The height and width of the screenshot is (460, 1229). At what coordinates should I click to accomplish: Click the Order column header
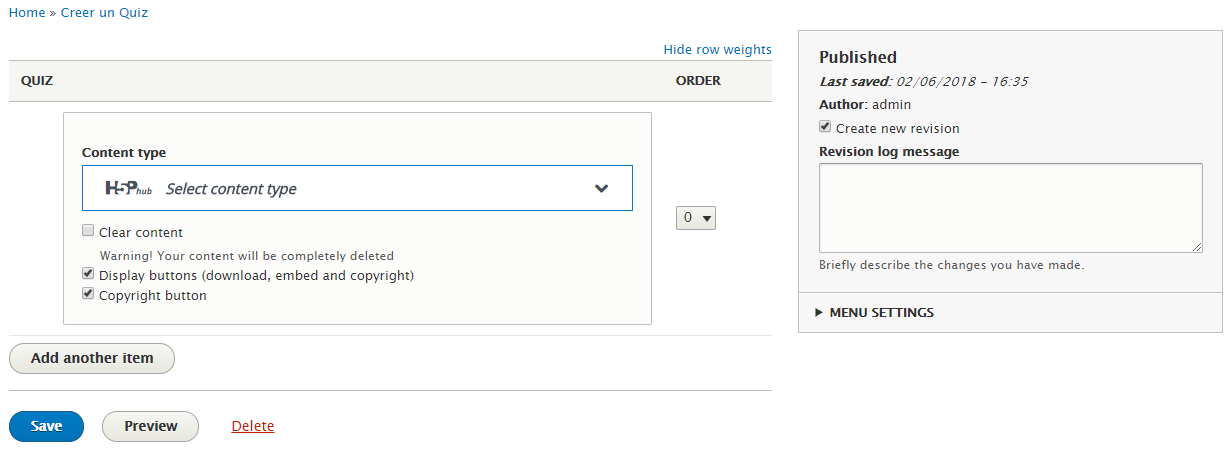[x=698, y=80]
